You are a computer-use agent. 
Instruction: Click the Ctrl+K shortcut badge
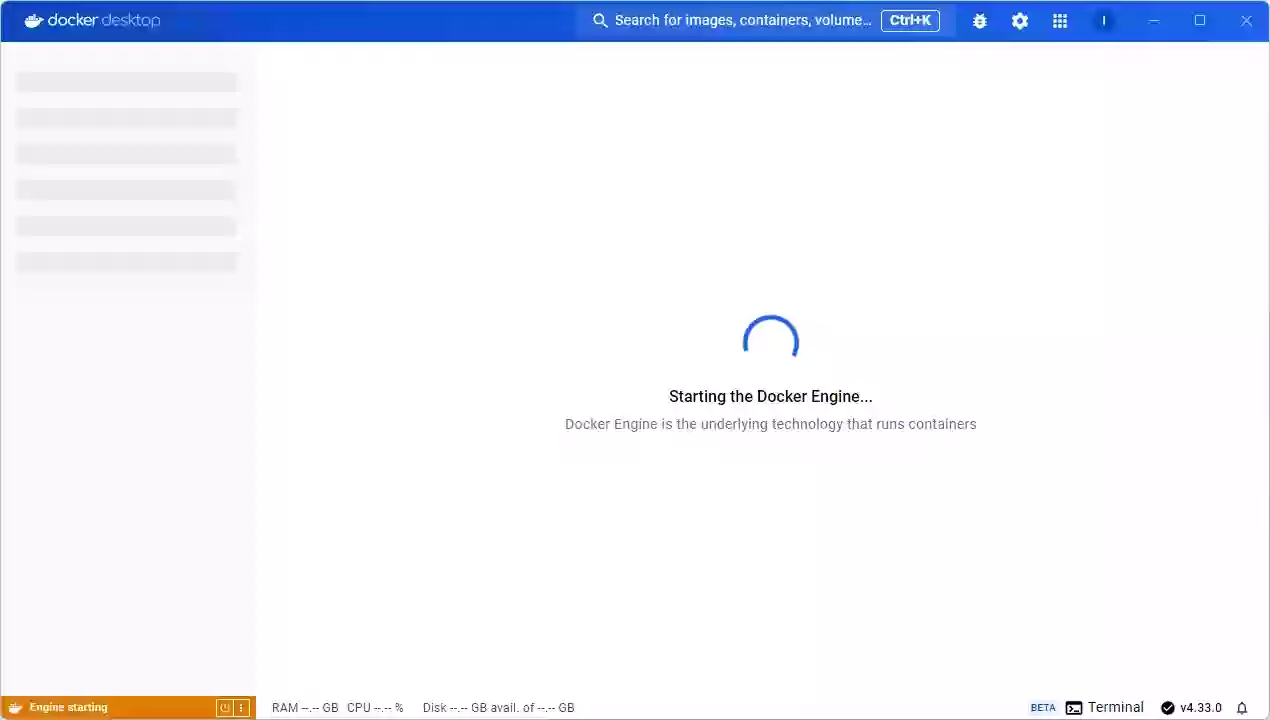click(x=910, y=20)
